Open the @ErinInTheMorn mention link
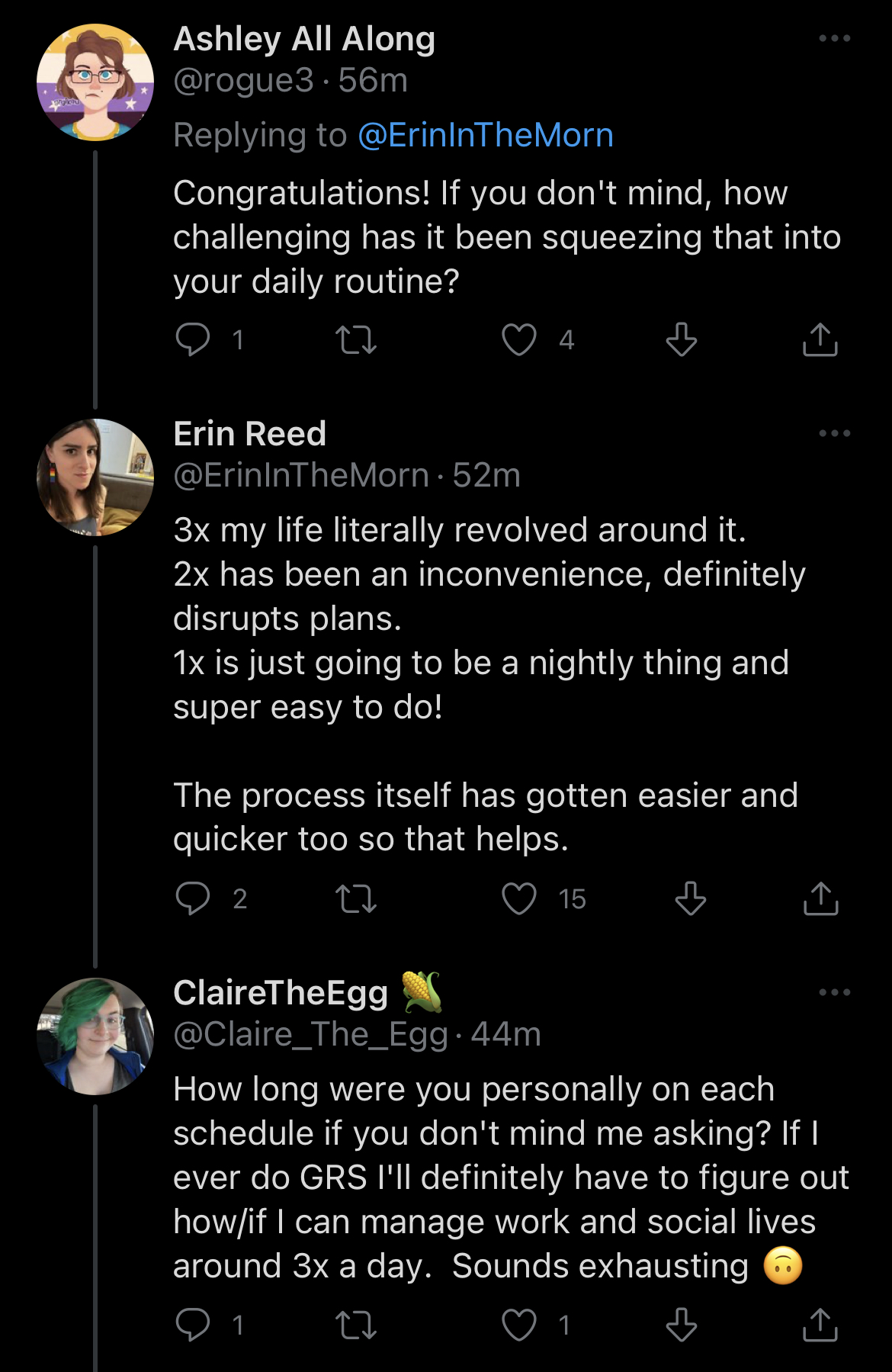 coord(485,135)
